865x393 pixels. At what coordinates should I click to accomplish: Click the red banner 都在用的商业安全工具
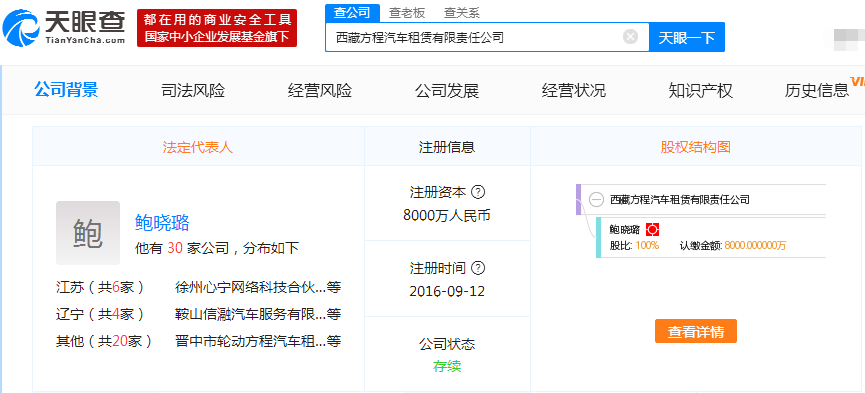click(217, 28)
